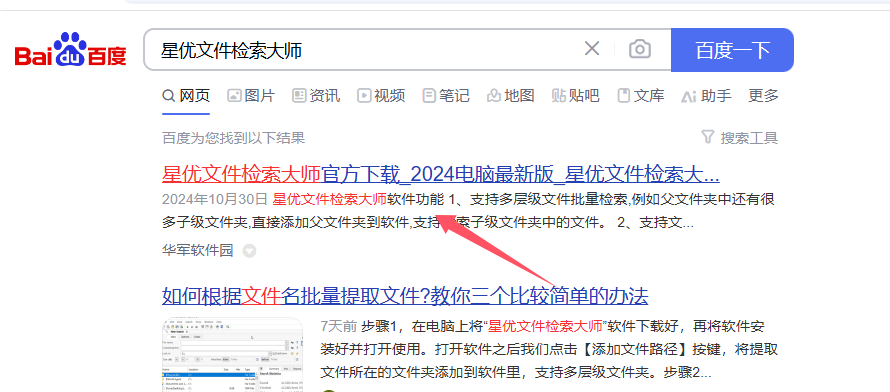Expand dropdown icon beside 华军软件园
Viewport: 890px width, 392px height.
click(x=249, y=251)
